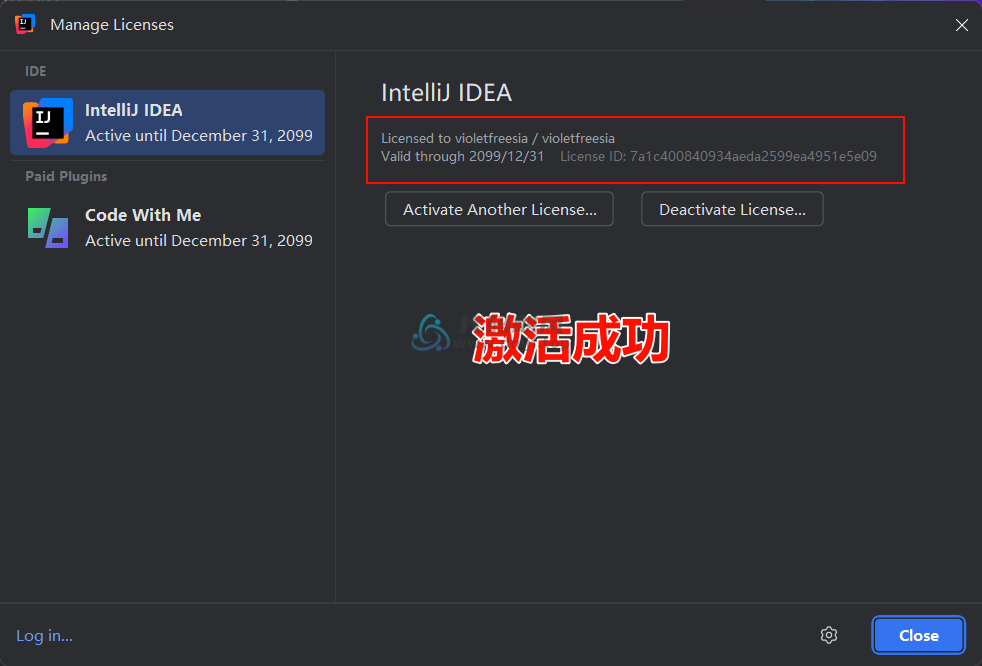Click the 'Licensed to violetfreesia' text
Screen dimensions: 982x666
point(498,138)
